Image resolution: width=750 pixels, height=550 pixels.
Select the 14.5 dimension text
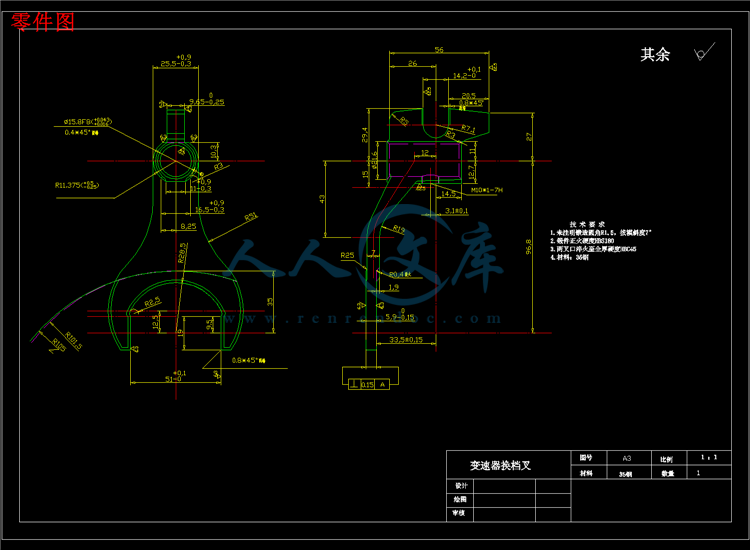448,193
